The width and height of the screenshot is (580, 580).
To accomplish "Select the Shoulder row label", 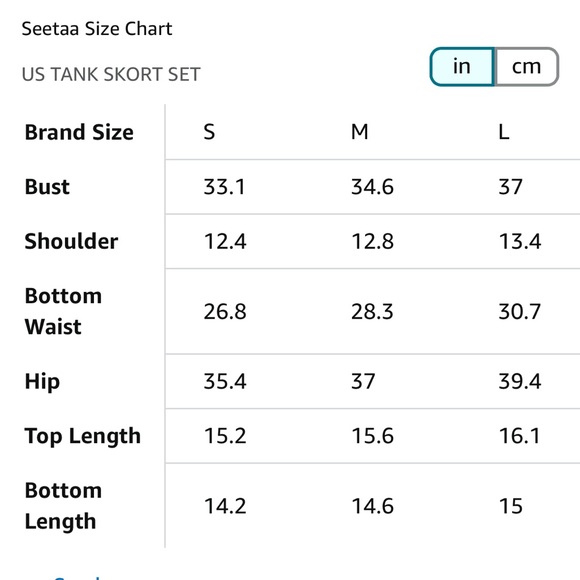I will pos(71,241).
